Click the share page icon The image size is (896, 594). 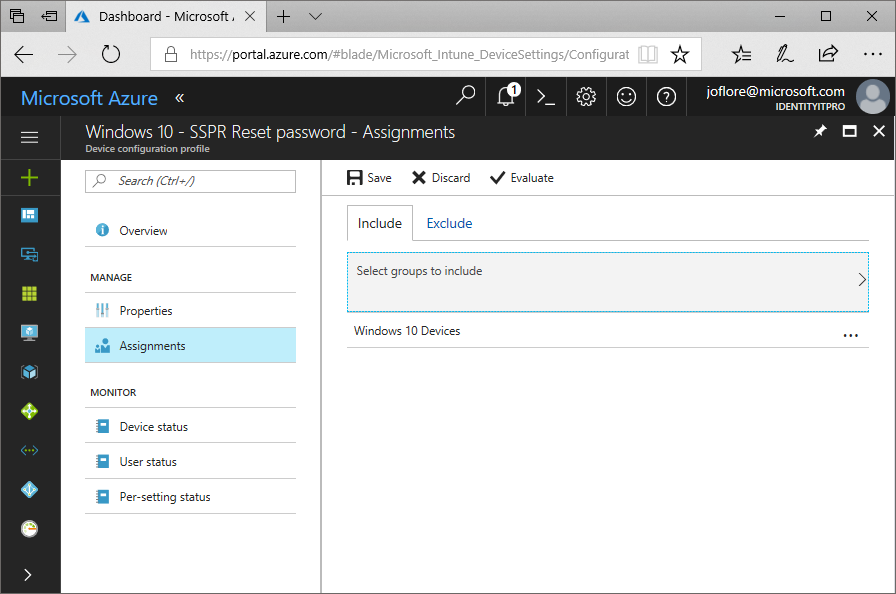point(827,54)
